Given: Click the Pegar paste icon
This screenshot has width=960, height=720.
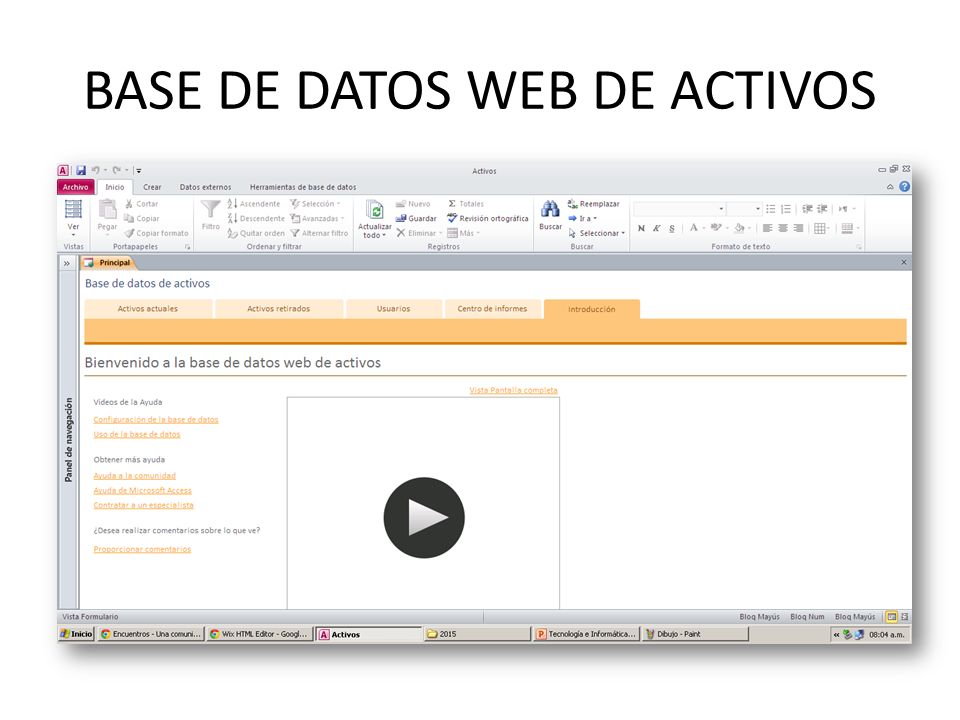Looking at the screenshot, I should 108,209.
